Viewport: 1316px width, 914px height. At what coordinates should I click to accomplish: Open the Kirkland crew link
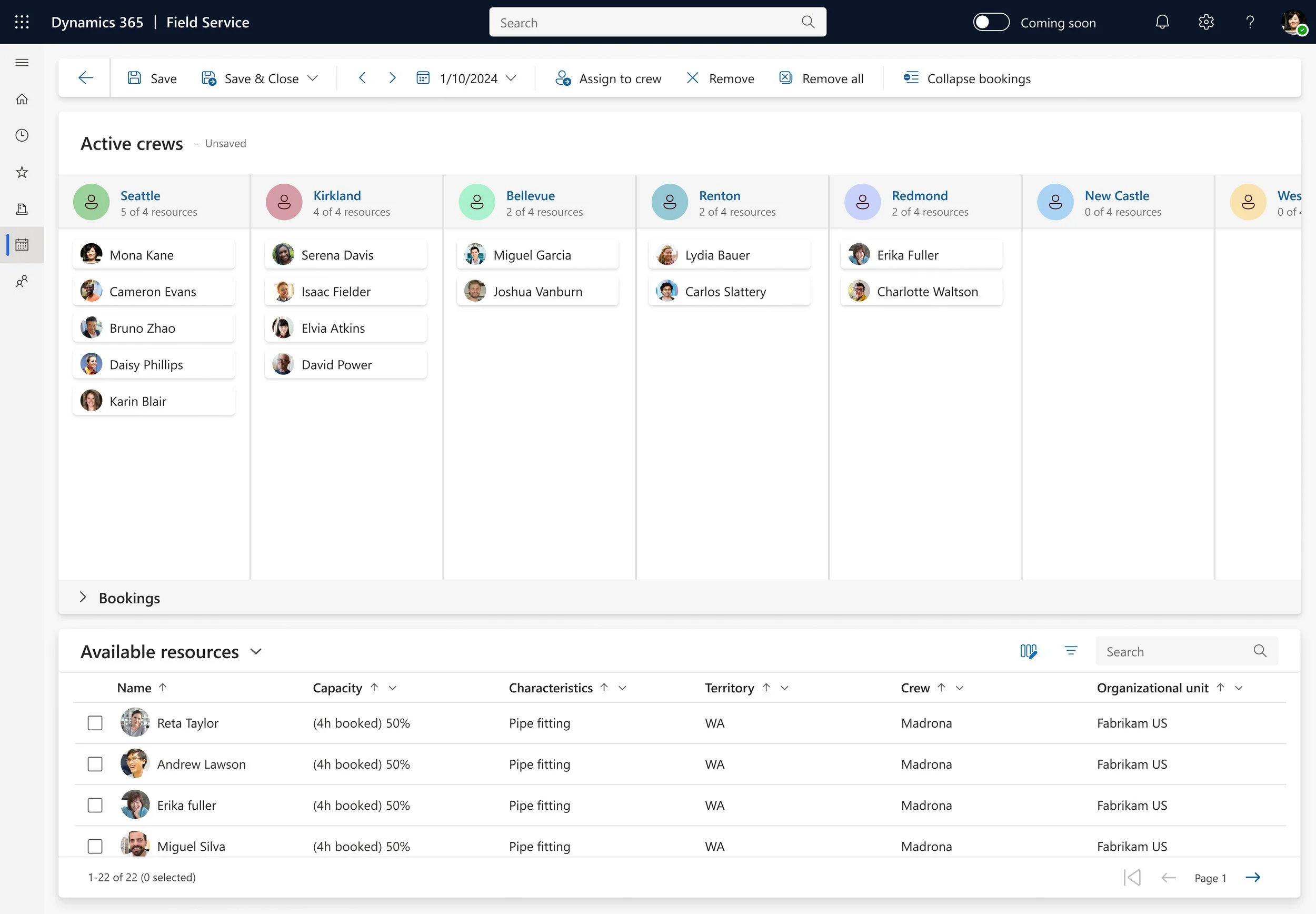pos(337,196)
